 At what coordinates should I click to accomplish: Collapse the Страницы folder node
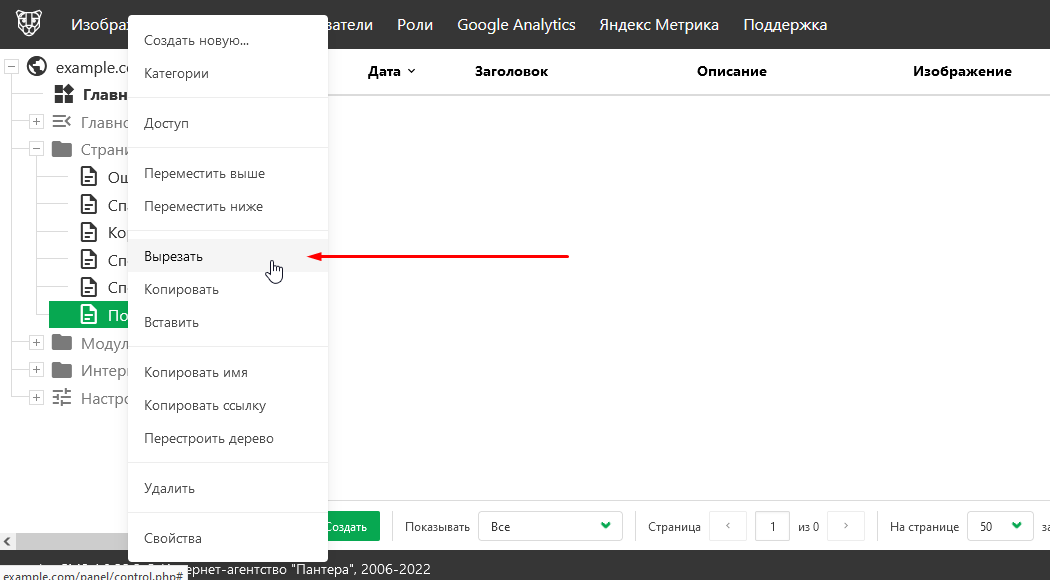point(36,149)
